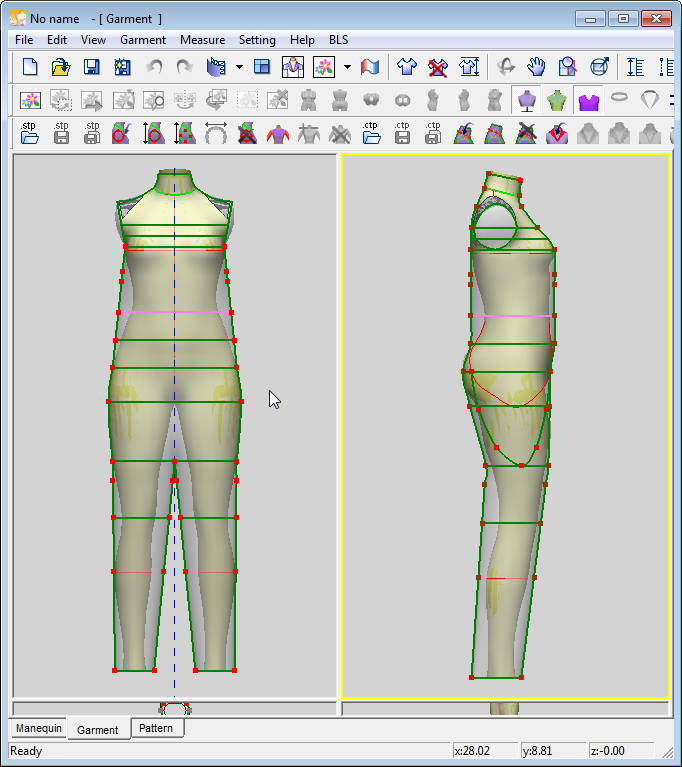This screenshot has width=682, height=767.
Task: Click the first armhole vertical resize icon
Action: click(153, 133)
